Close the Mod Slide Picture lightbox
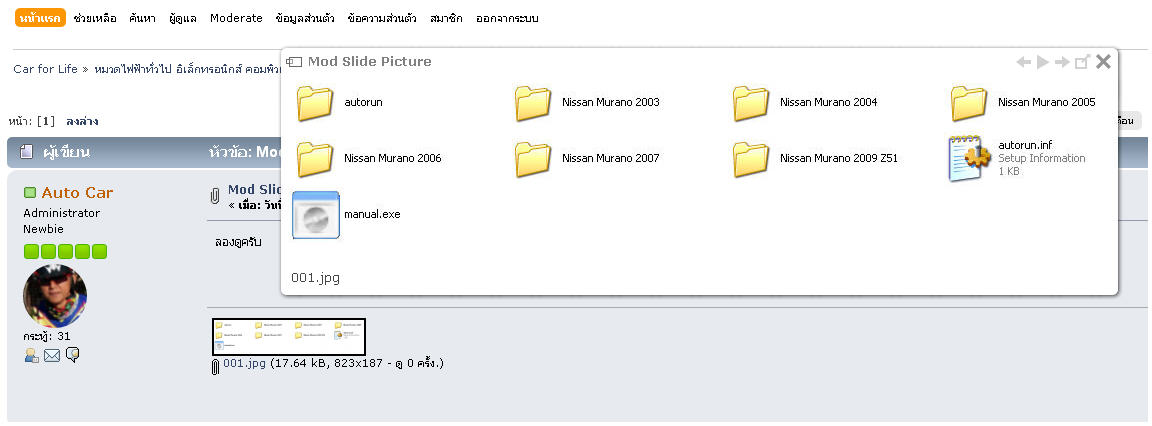The width and height of the screenshot is (1152, 426). 1103,62
